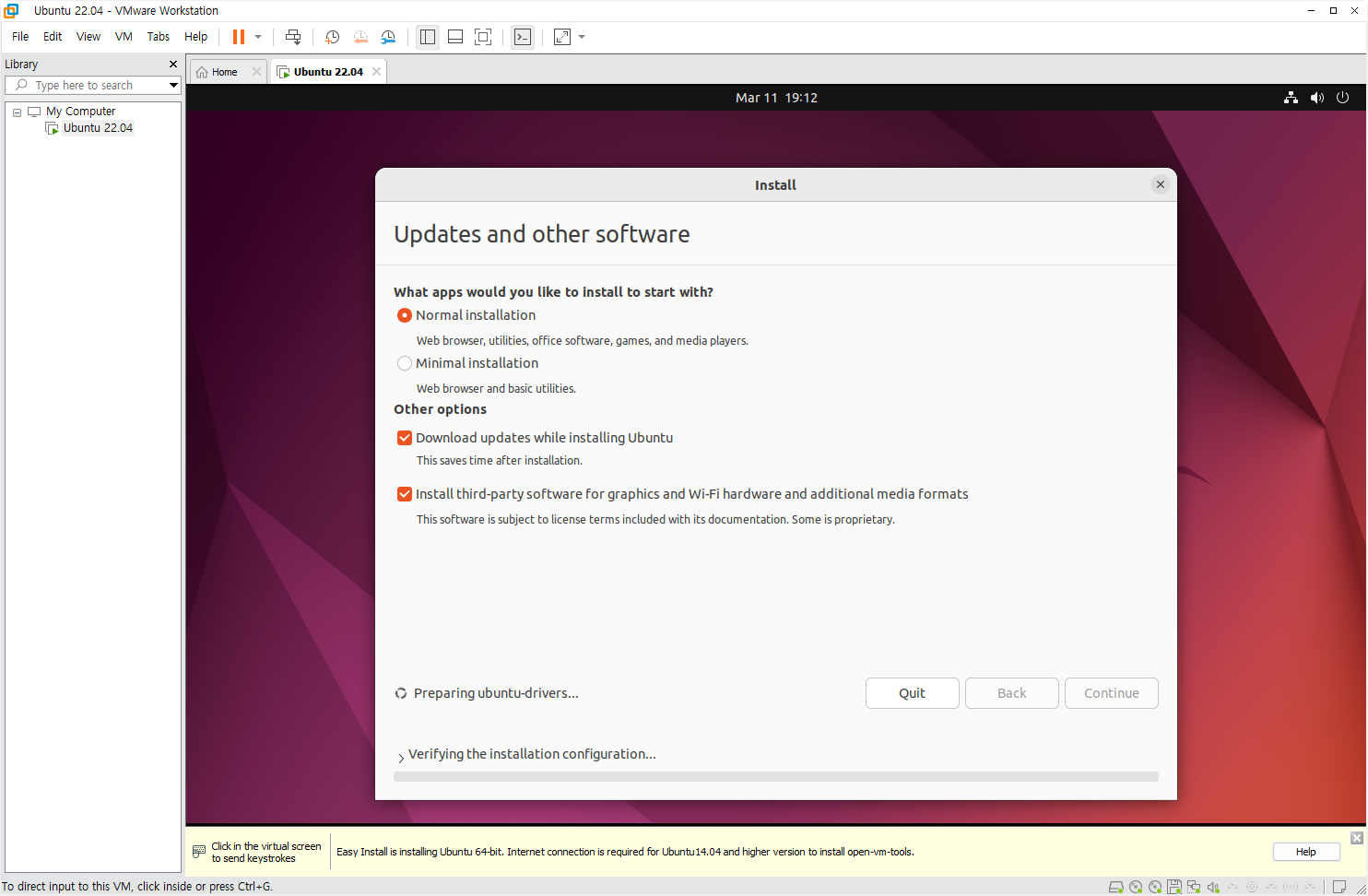Click the Back button
Viewport: 1368px width, 896px height.
(1012, 693)
